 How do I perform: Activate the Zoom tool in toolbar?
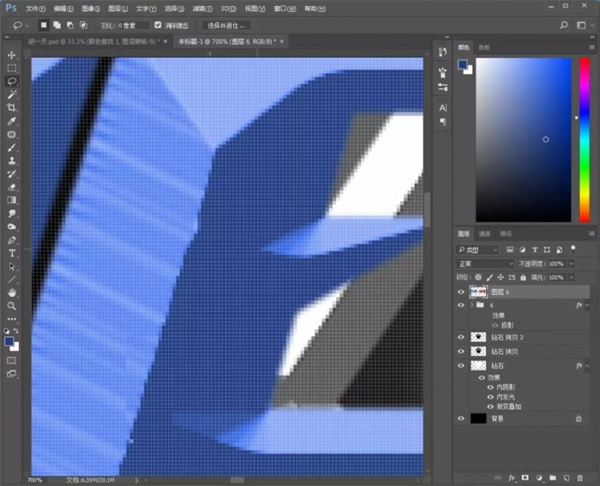tap(12, 306)
